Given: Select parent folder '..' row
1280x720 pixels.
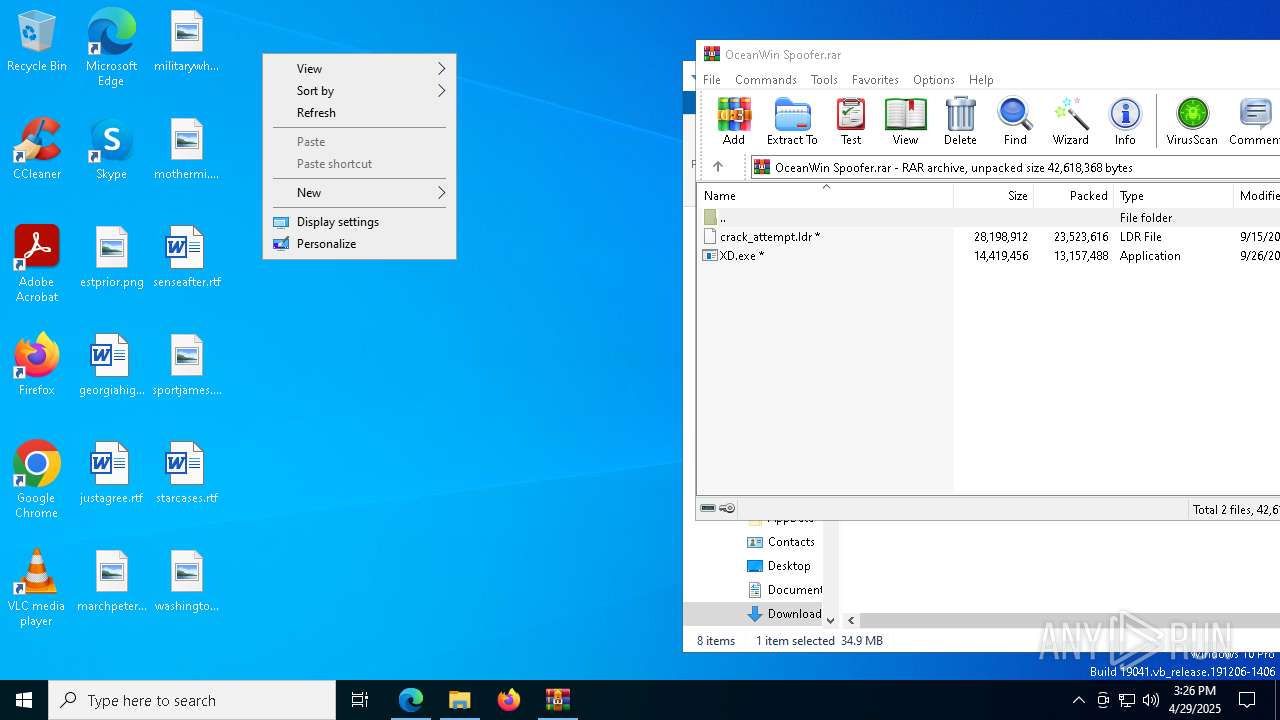Looking at the screenshot, I should point(988,217).
